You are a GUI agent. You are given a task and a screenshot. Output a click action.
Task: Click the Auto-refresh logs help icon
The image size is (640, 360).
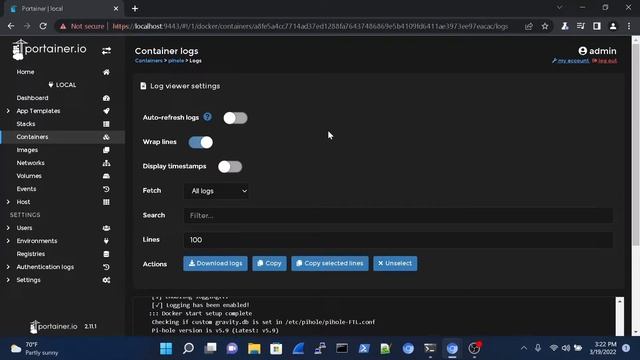click(207, 117)
